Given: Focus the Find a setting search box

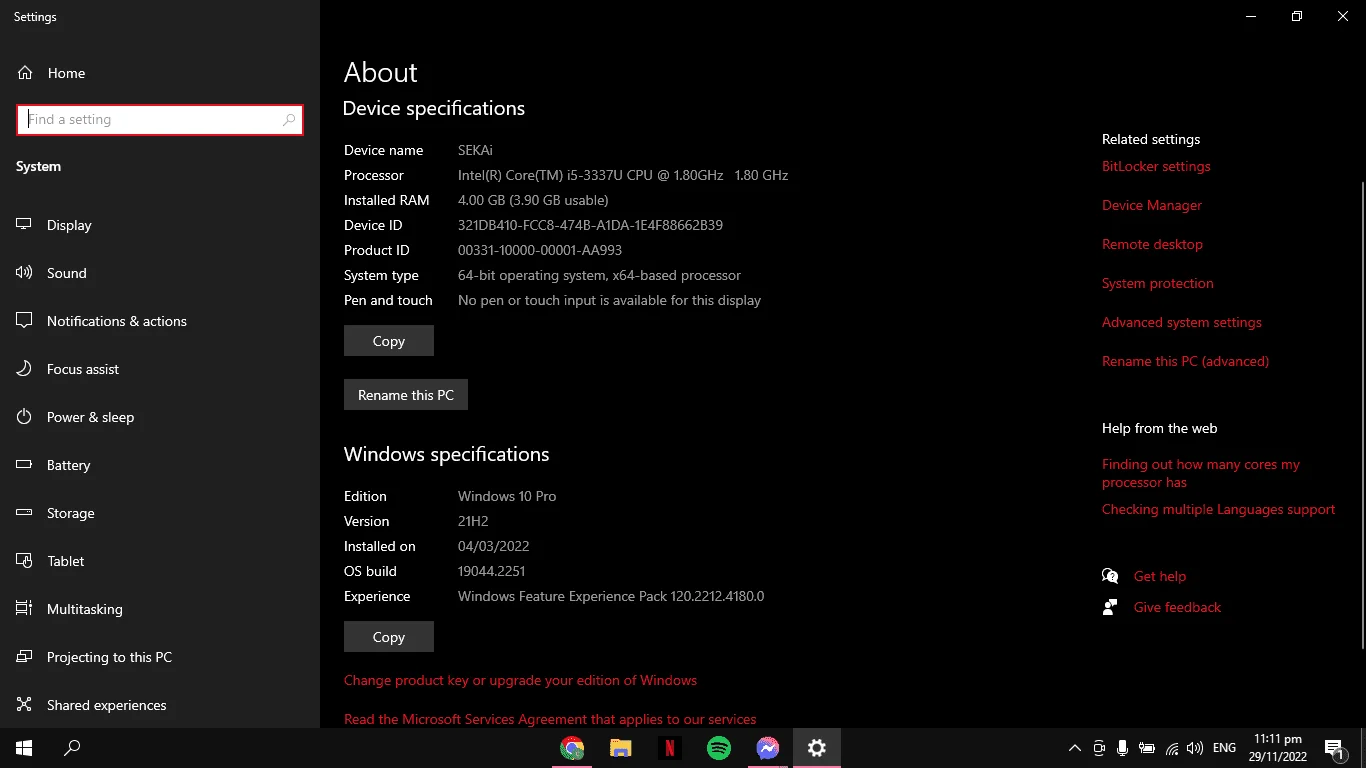Looking at the screenshot, I should pos(160,120).
